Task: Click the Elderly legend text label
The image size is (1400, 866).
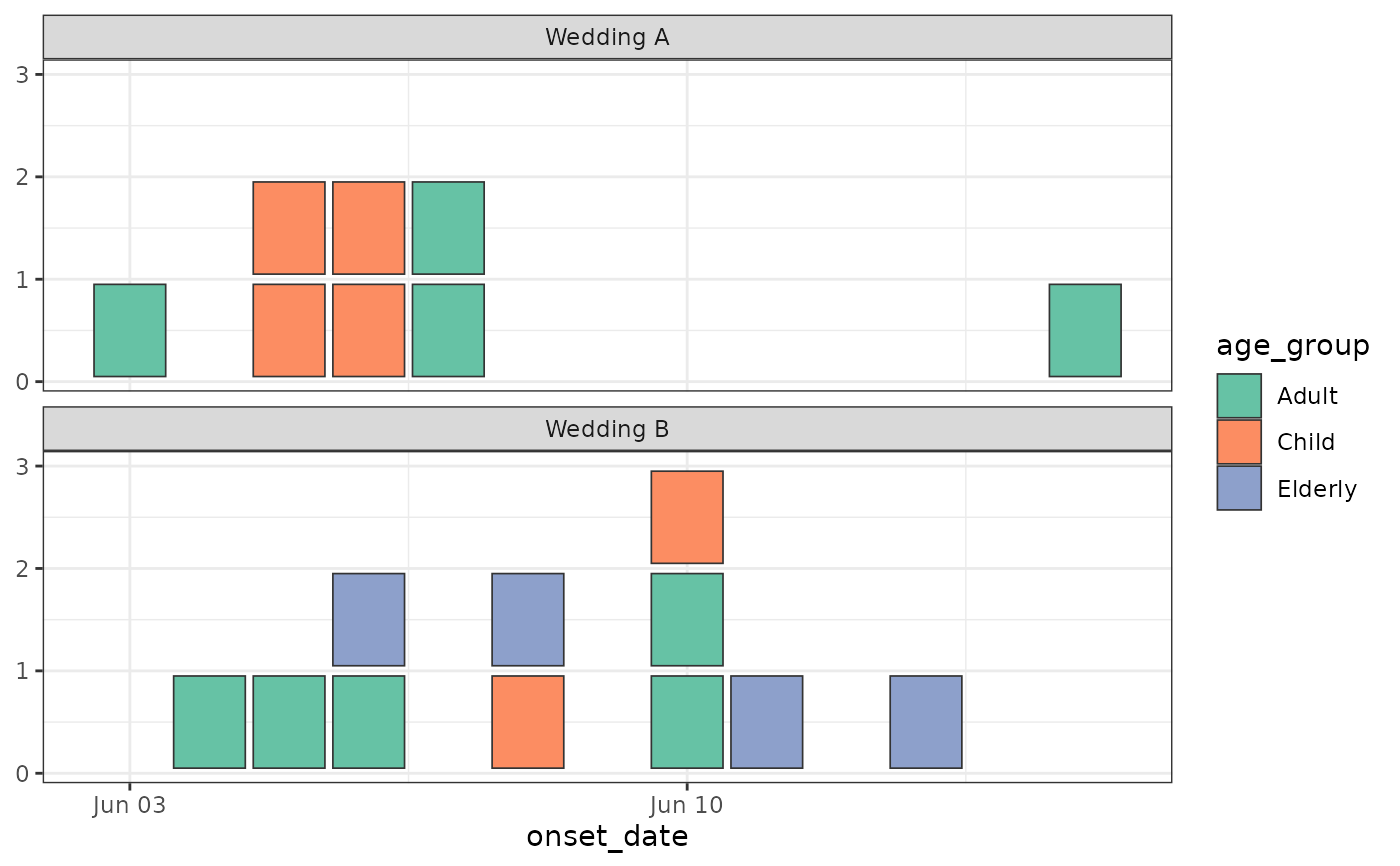Action: pyautogui.click(x=1317, y=489)
